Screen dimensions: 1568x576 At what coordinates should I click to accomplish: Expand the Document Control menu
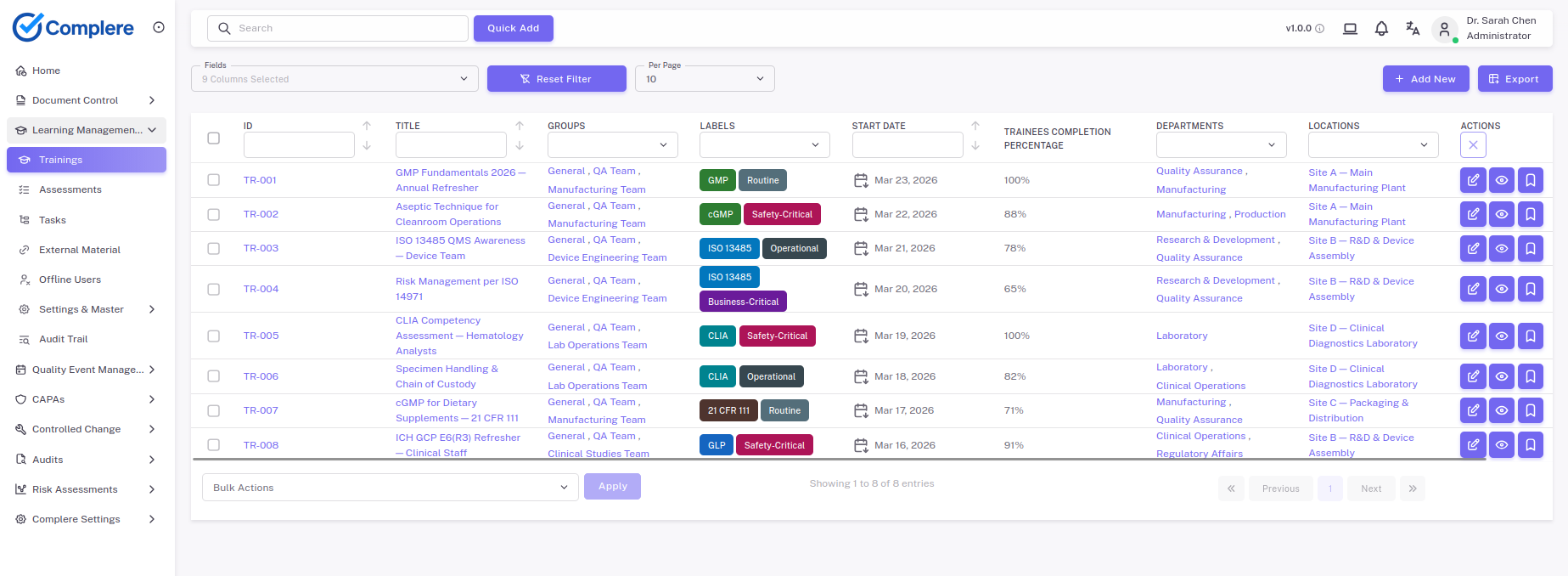[x=85, y=100]
